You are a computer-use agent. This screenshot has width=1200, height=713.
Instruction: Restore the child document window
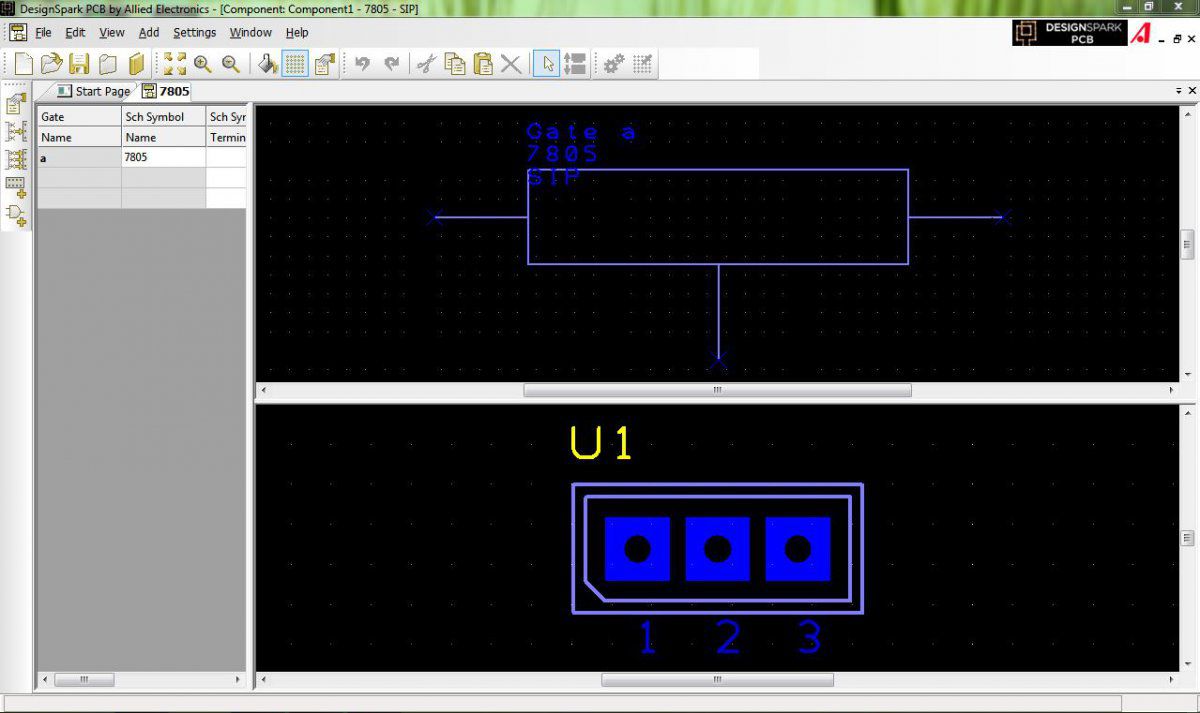coord(1177,38)
